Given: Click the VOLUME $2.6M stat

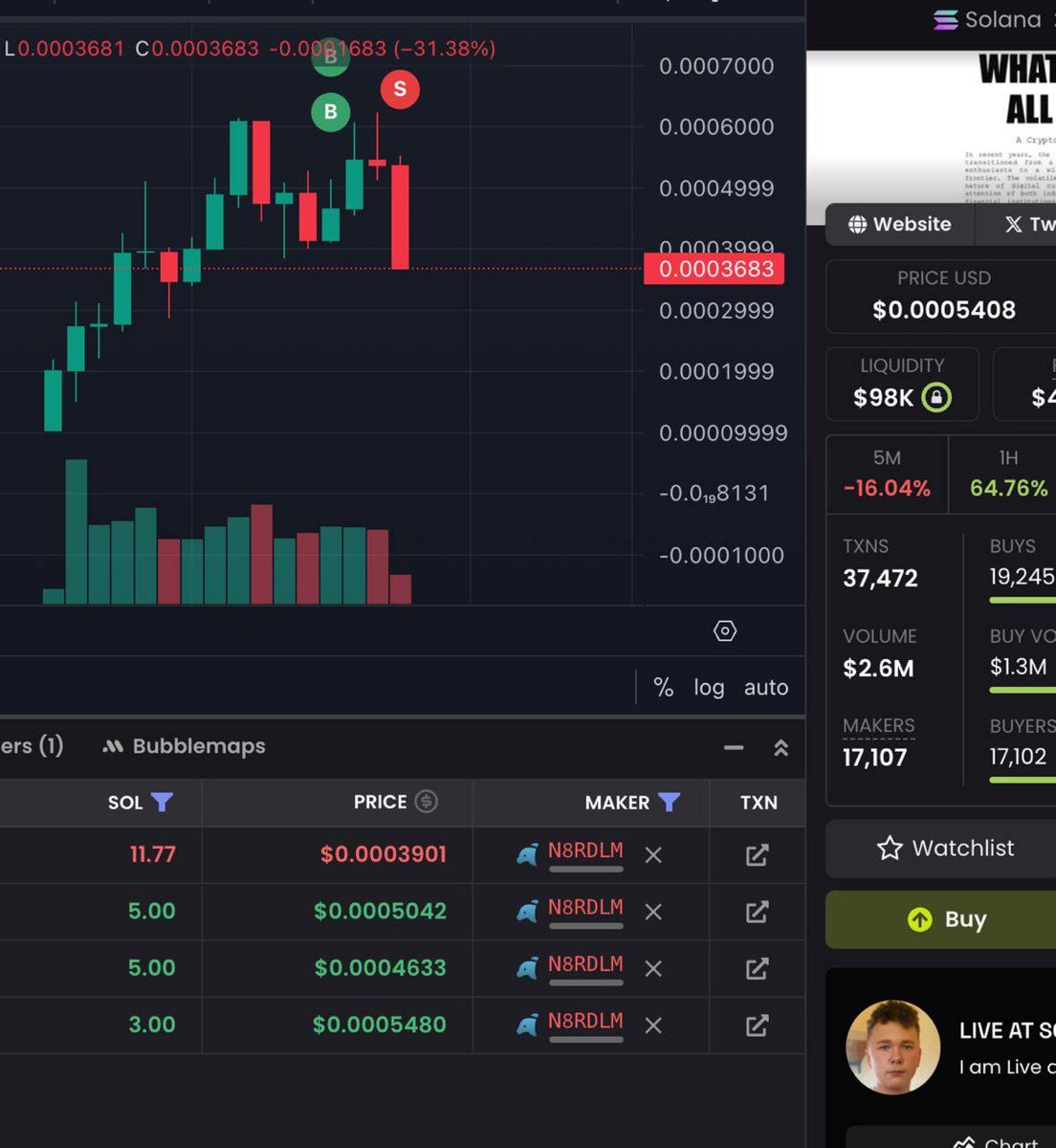Looking at the screenshot, I should (x=879, y=653).
